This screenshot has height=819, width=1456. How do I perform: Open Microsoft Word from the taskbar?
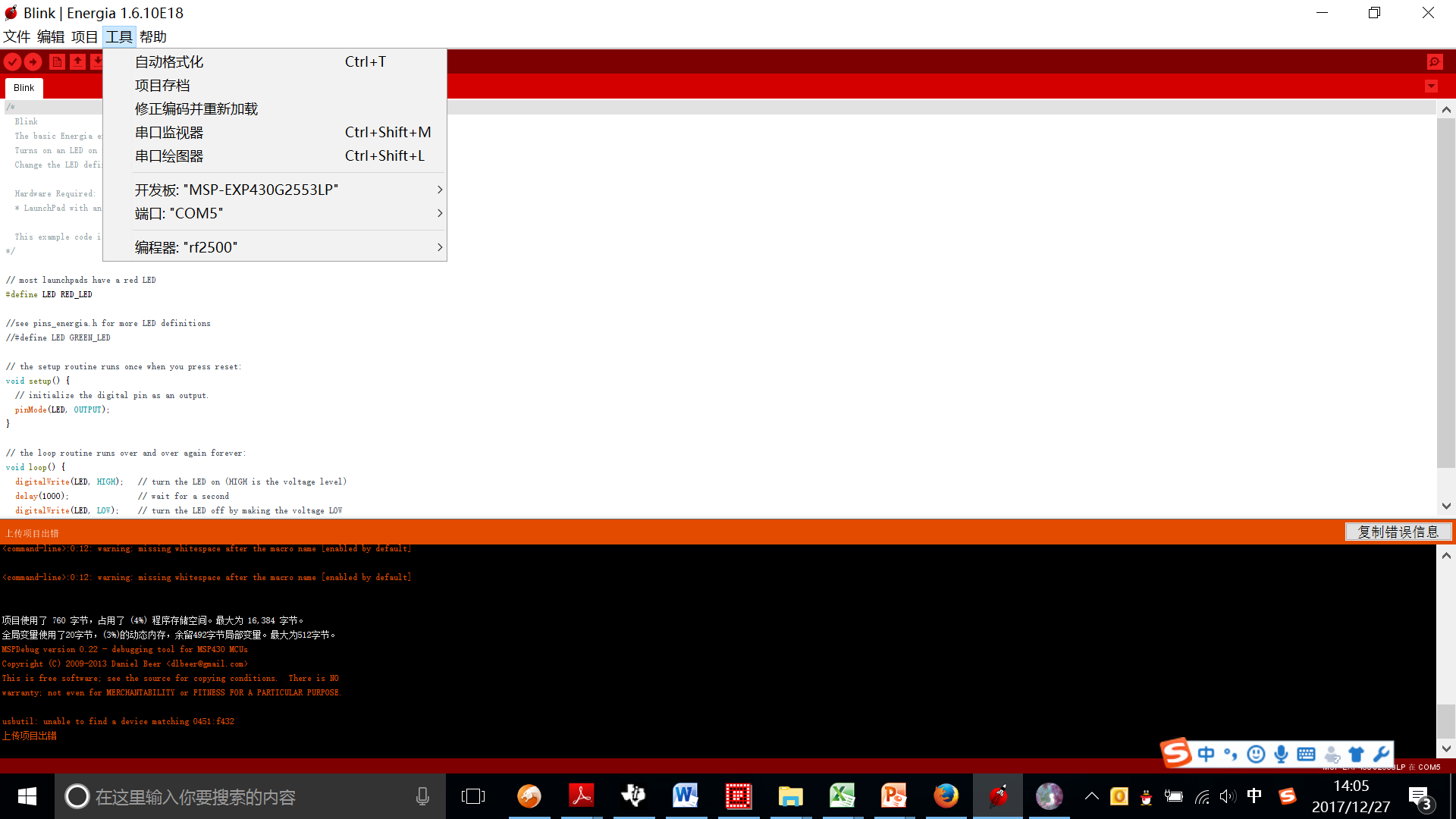[x=685, y=795]
